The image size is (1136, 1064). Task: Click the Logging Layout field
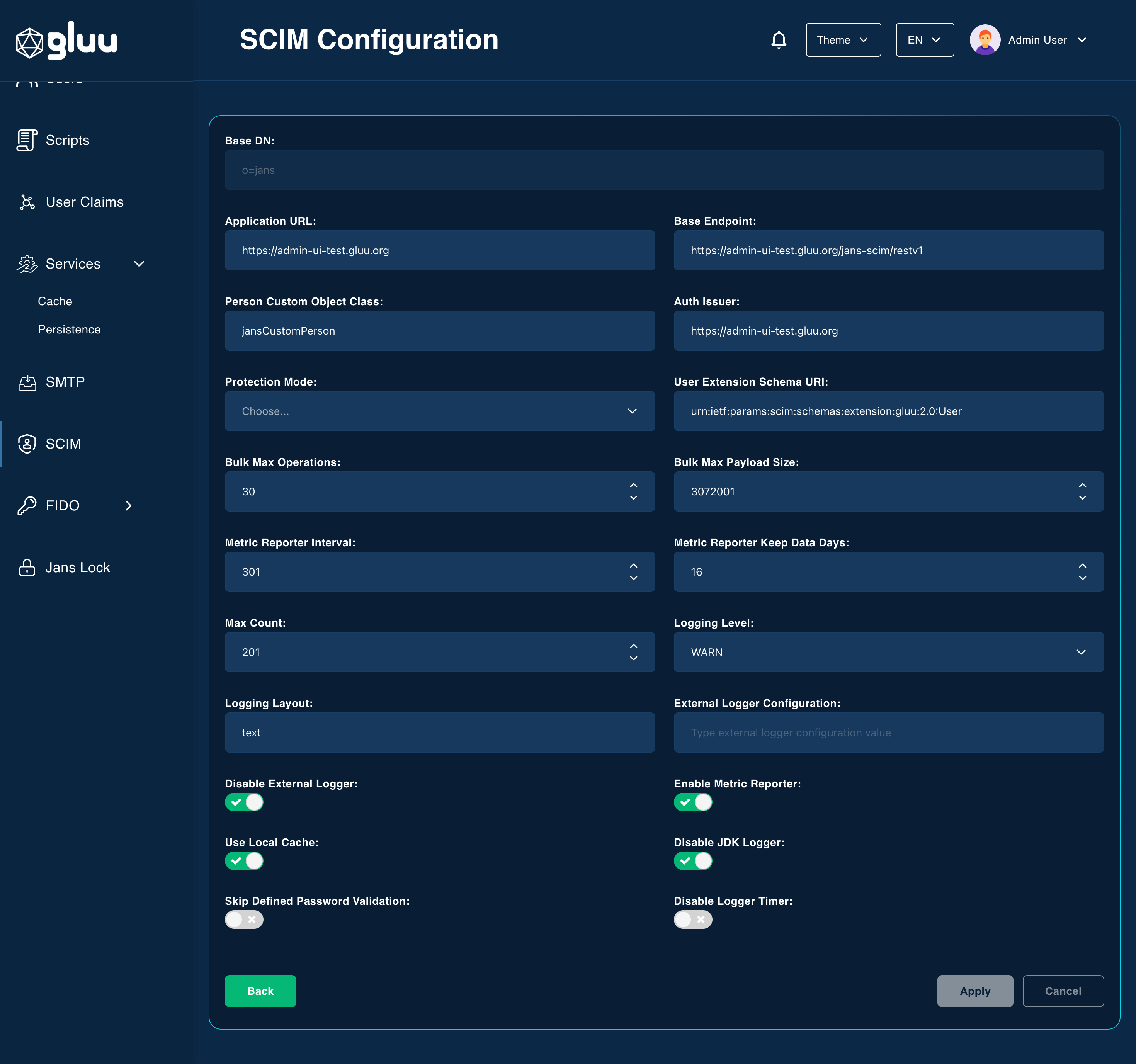click(x=439, y=733)
